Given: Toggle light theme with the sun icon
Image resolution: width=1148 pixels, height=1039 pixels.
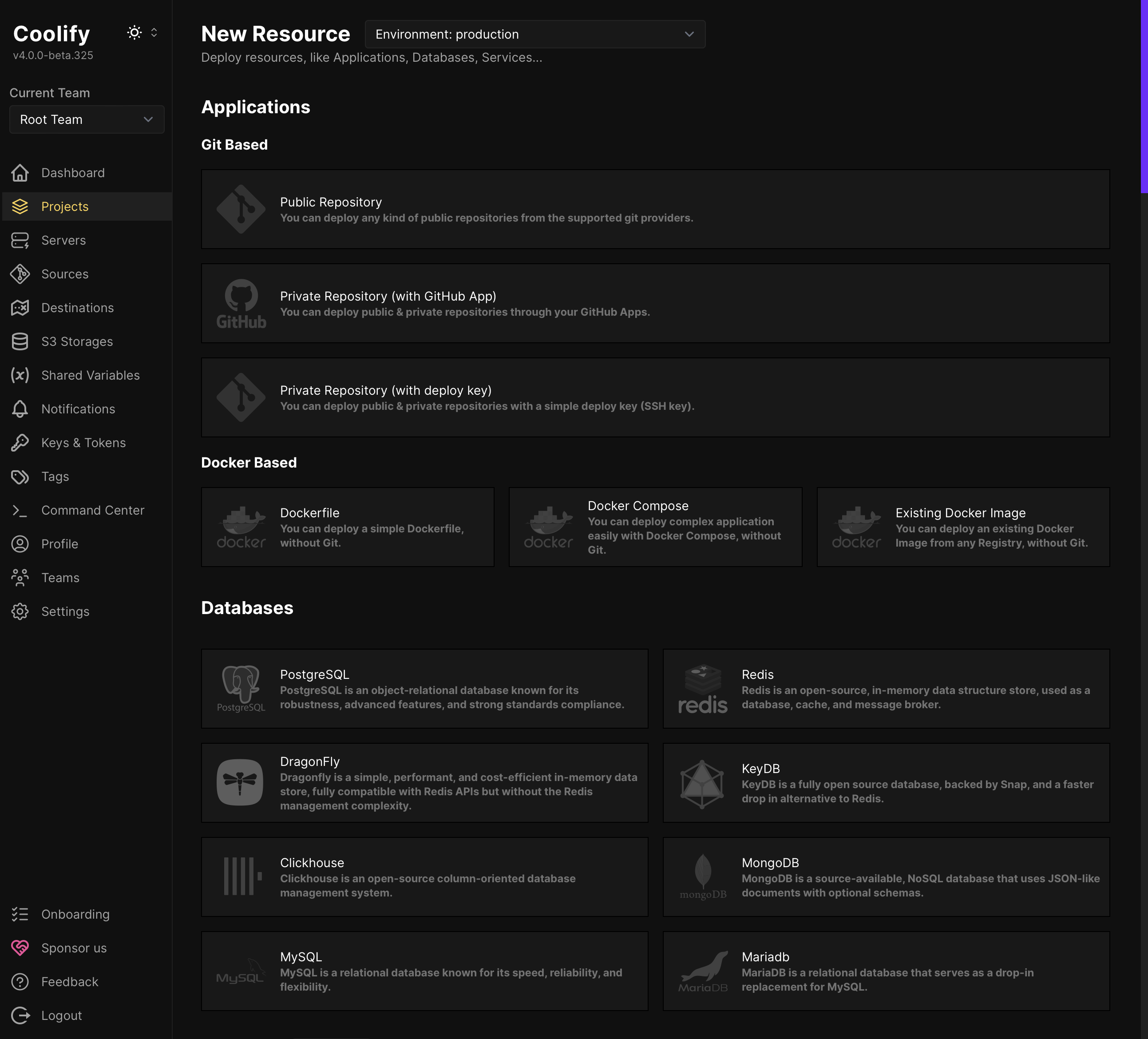Looking at the screenshot, I should (135, 32).
